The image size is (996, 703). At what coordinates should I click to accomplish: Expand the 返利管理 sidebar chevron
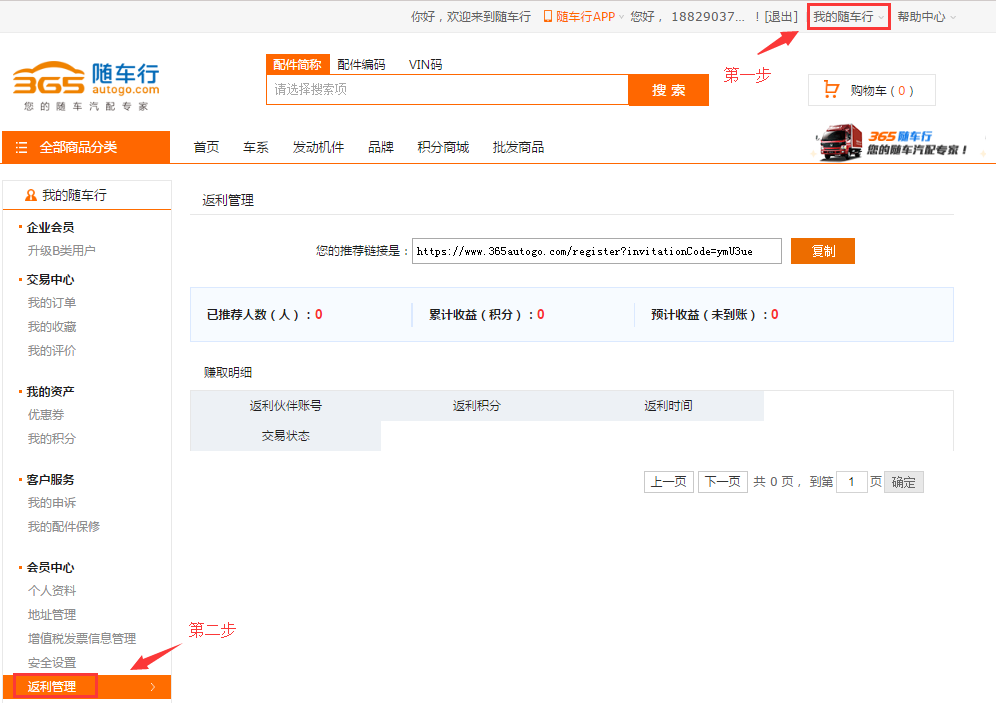tap(152, 687)
